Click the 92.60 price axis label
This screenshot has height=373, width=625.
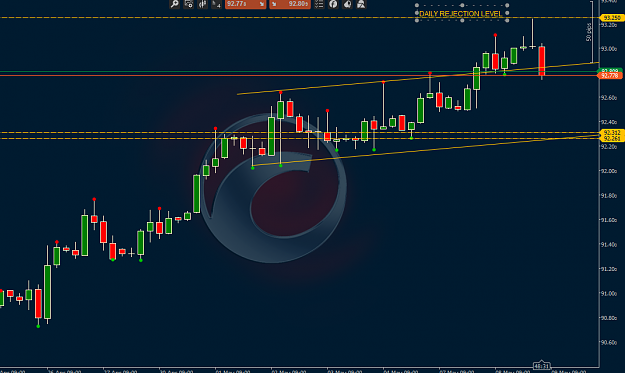(x=609, y=98)
